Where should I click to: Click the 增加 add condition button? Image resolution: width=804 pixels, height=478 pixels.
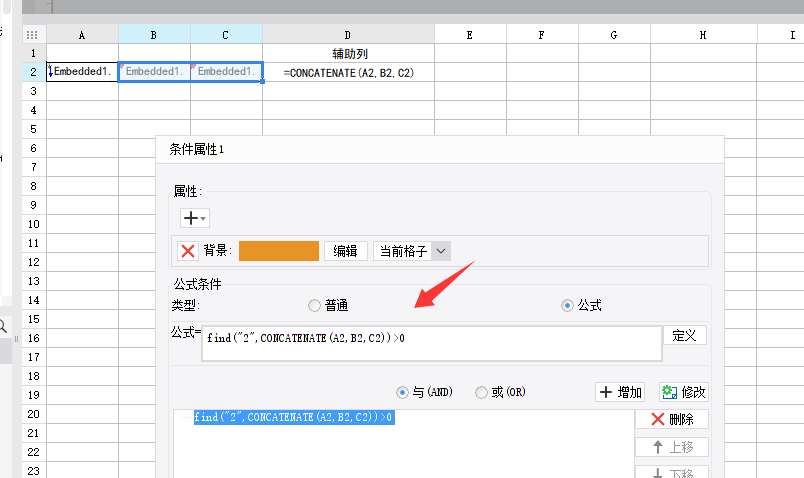620,392
